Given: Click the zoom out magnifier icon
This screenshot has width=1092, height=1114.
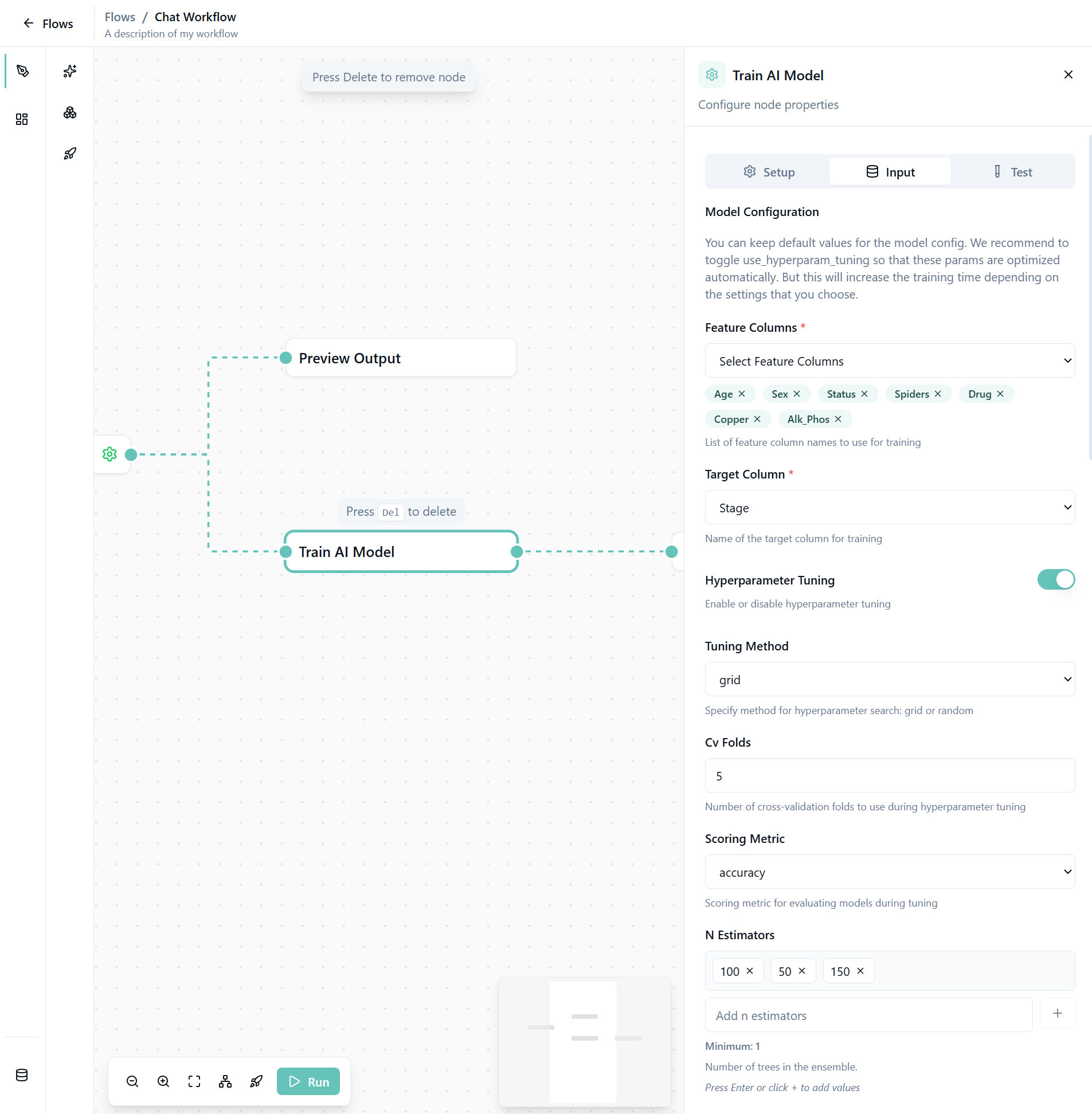Looking at the screenshot, I should [132, 1081].
